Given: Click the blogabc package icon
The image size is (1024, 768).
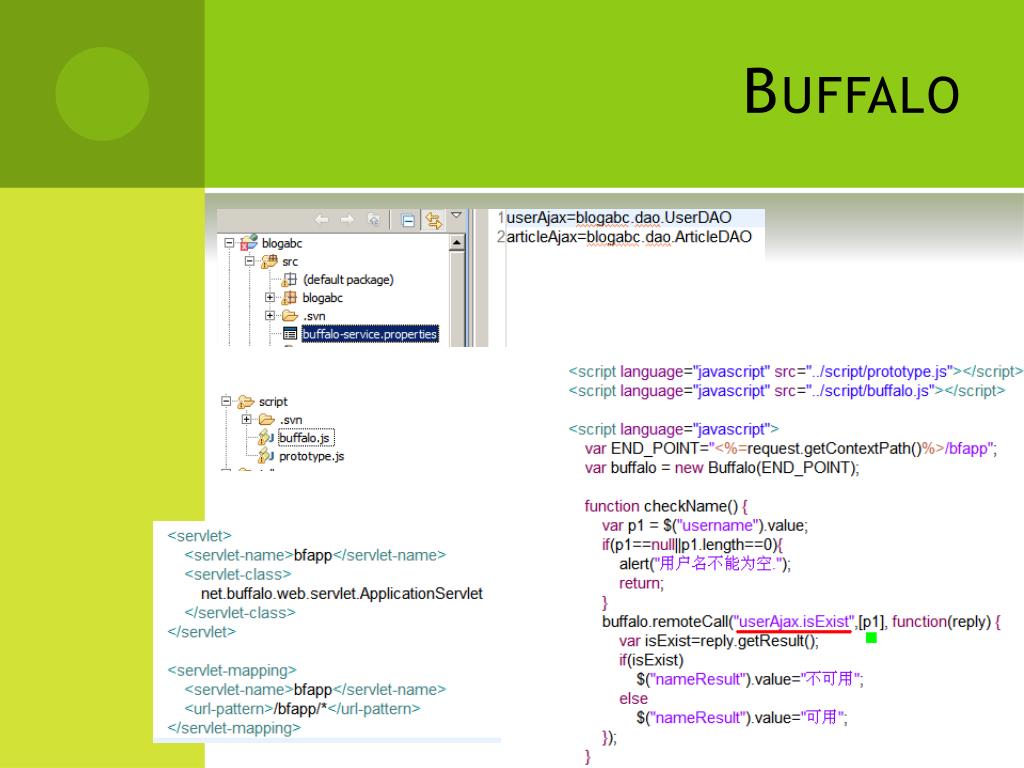Looking at the screenshot, I should 290,298.
